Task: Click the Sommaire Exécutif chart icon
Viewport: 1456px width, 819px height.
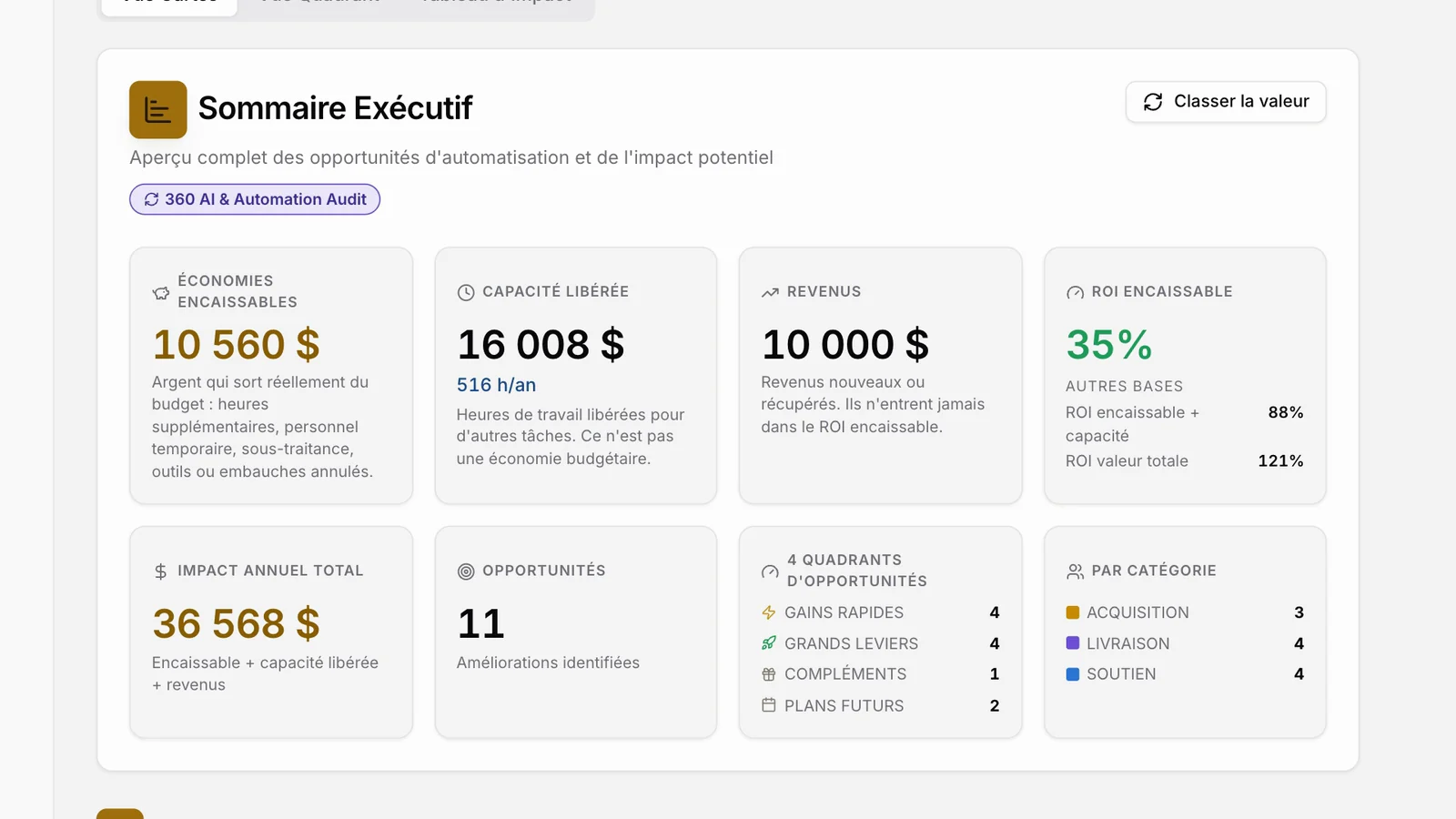Action: [x=158, y=110]
